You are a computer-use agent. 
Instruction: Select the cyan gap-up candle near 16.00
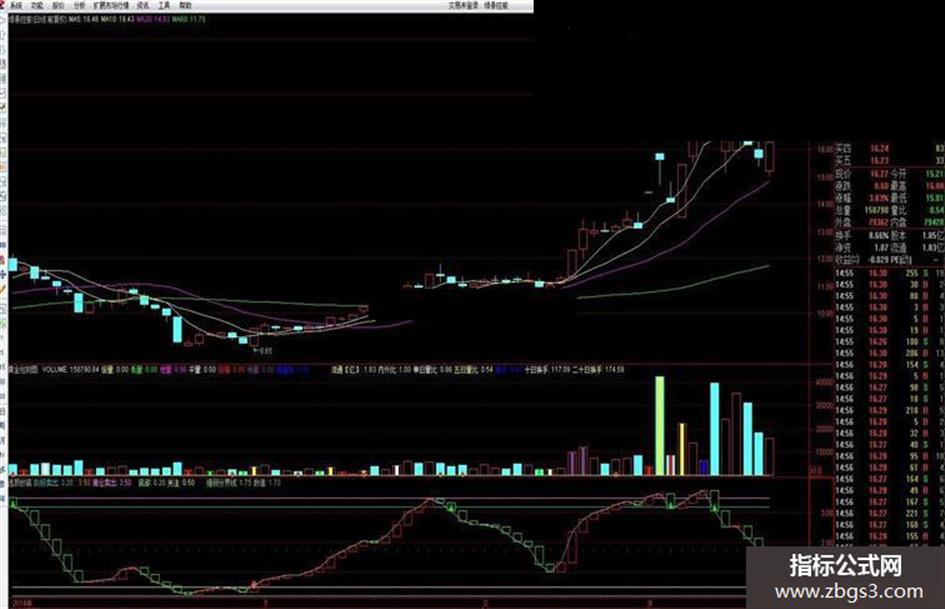click(660, 157)
